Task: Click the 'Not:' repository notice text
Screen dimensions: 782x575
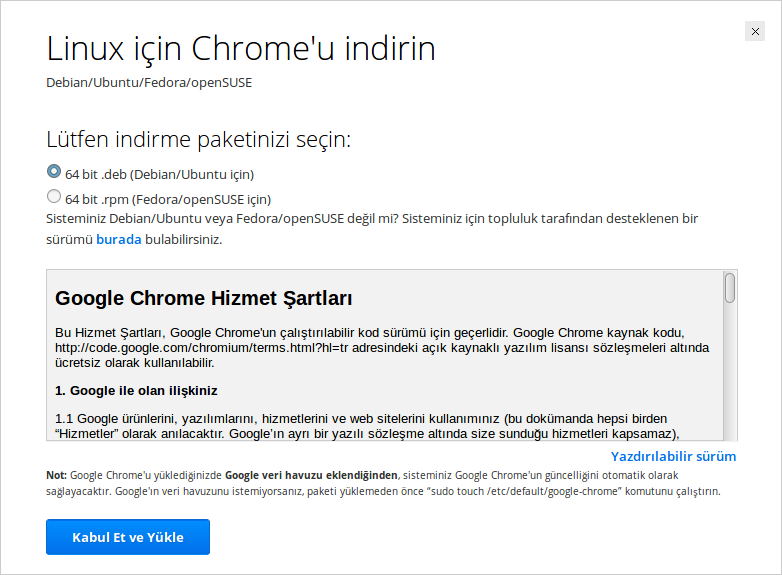Action: 383,483
